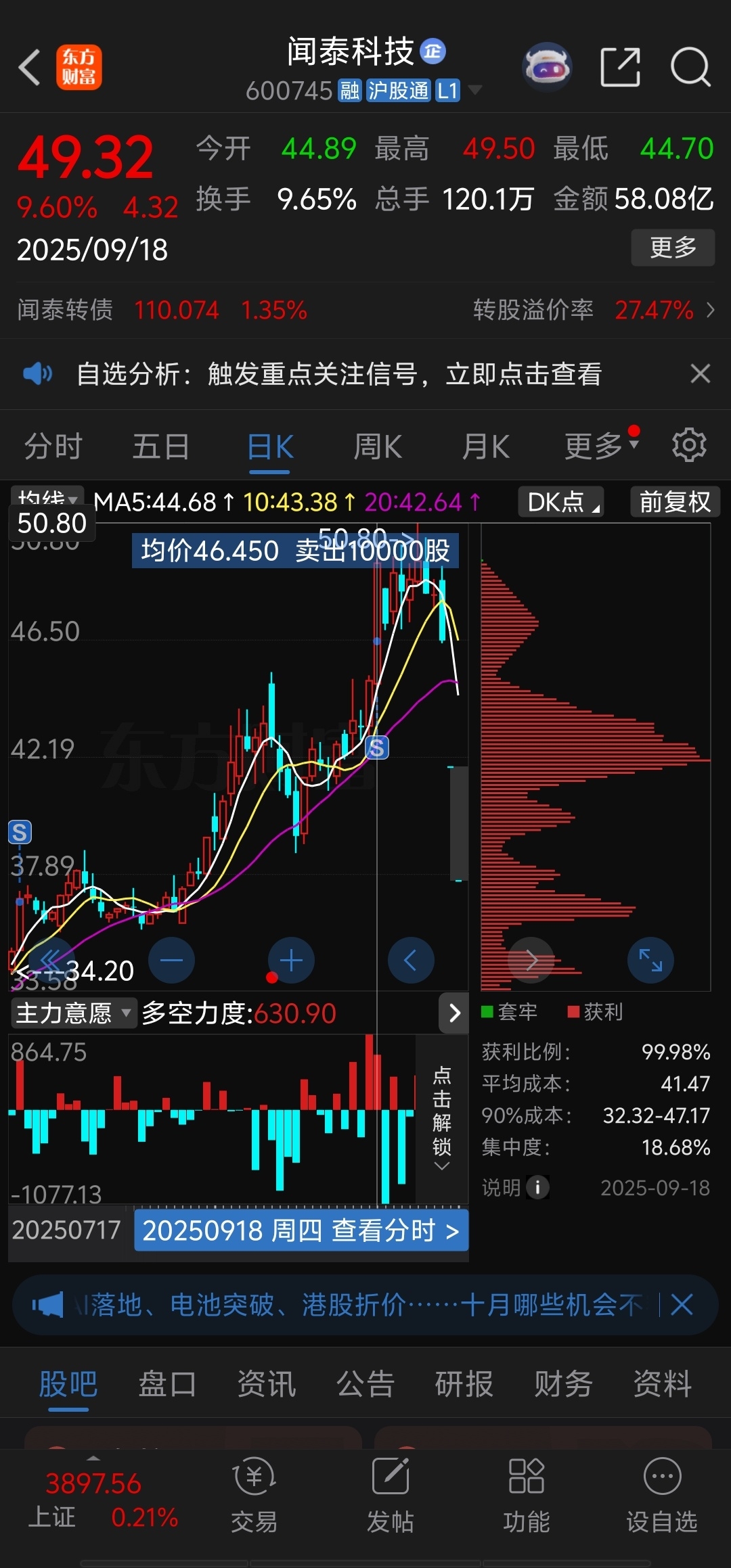731x1568 pixels.
Task: Switch to the 五日 chart tab
Action: [161, 446]
